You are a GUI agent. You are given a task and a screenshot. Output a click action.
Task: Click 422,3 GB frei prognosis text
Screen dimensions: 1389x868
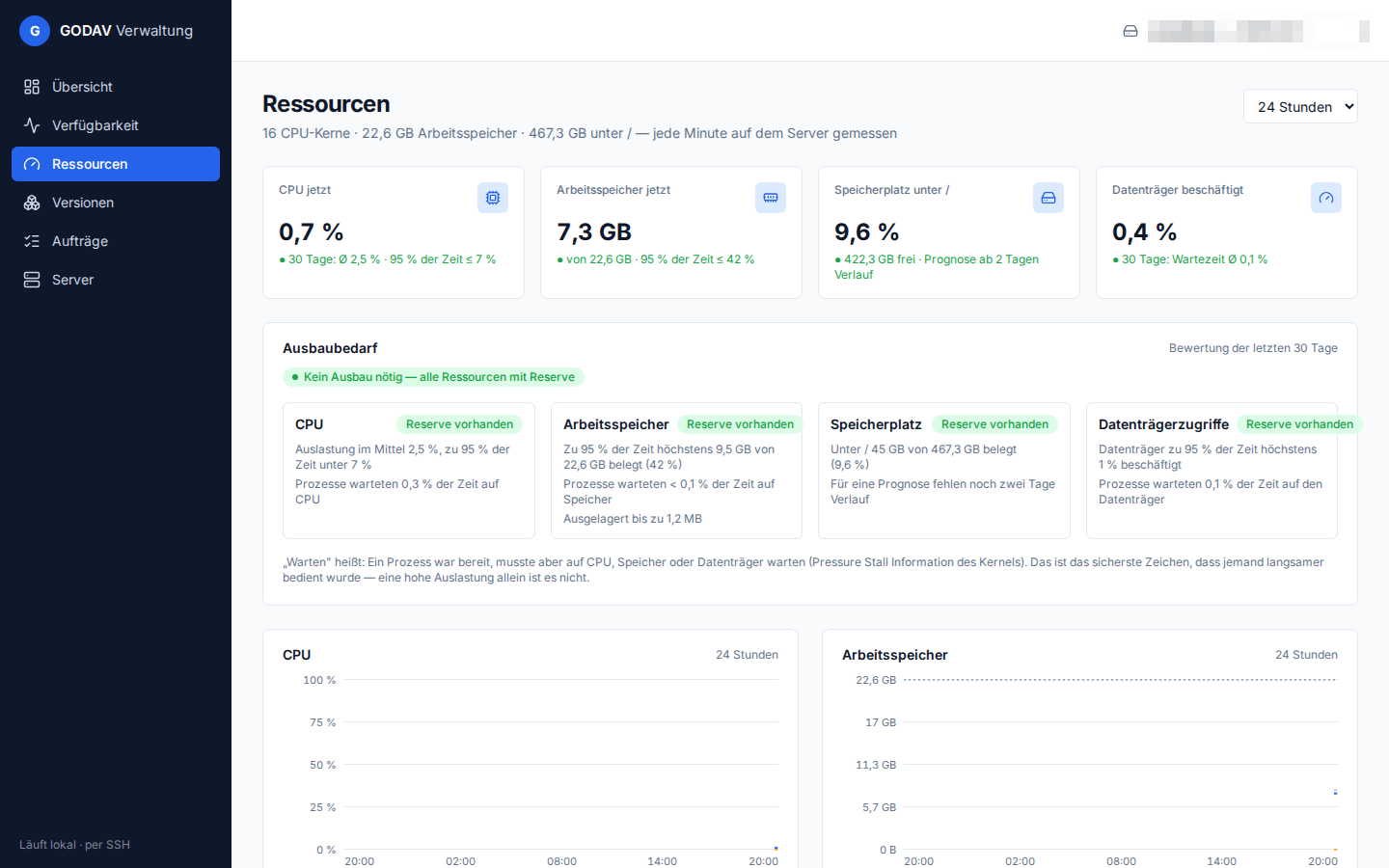937,267
